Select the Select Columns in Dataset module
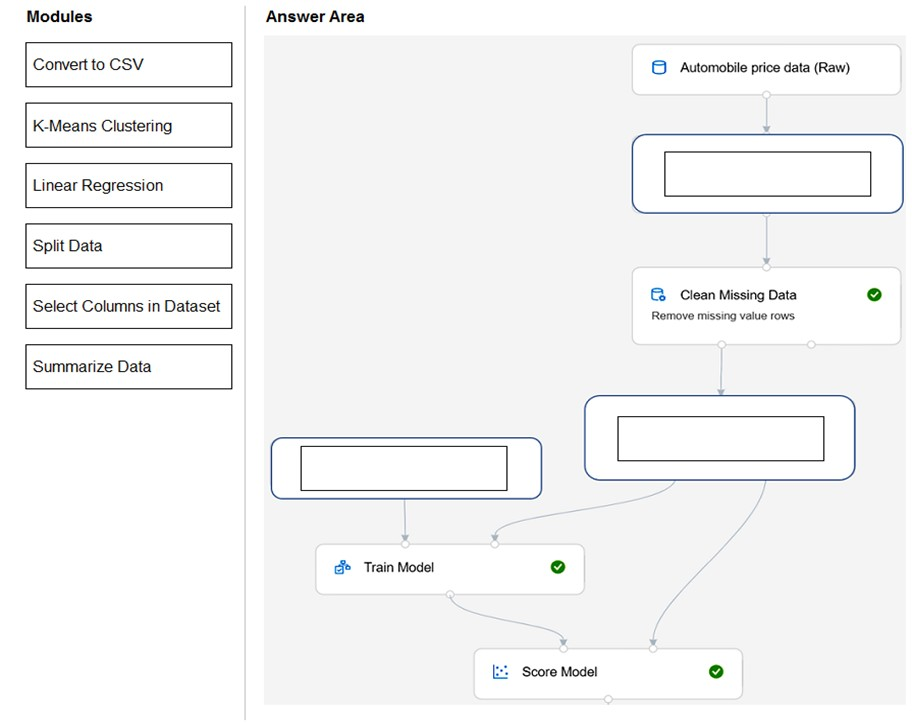 click(x=129, y=307)
